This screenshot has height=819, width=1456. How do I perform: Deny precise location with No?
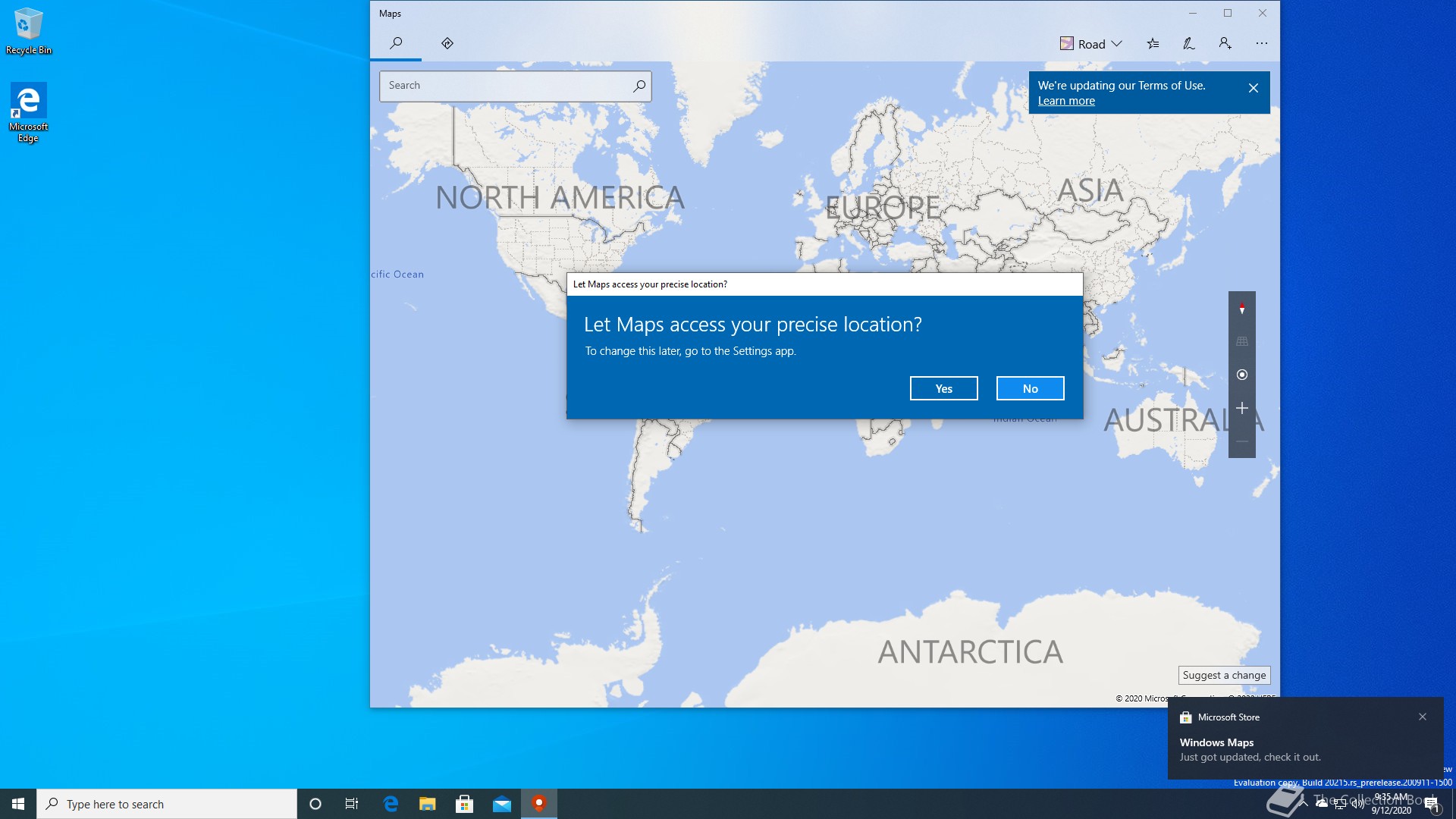tap(1031, 388)
